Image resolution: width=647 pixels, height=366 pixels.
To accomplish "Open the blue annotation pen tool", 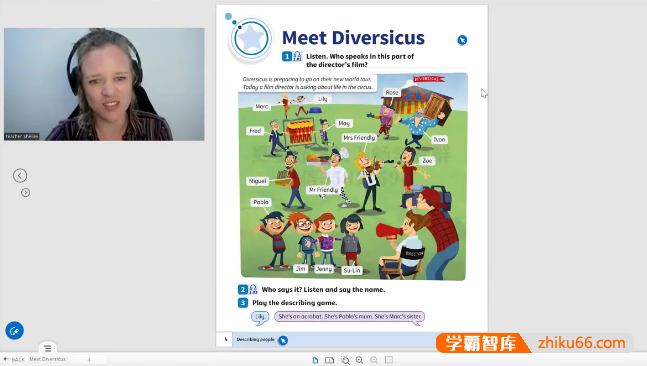I will [x=14, y=331].
